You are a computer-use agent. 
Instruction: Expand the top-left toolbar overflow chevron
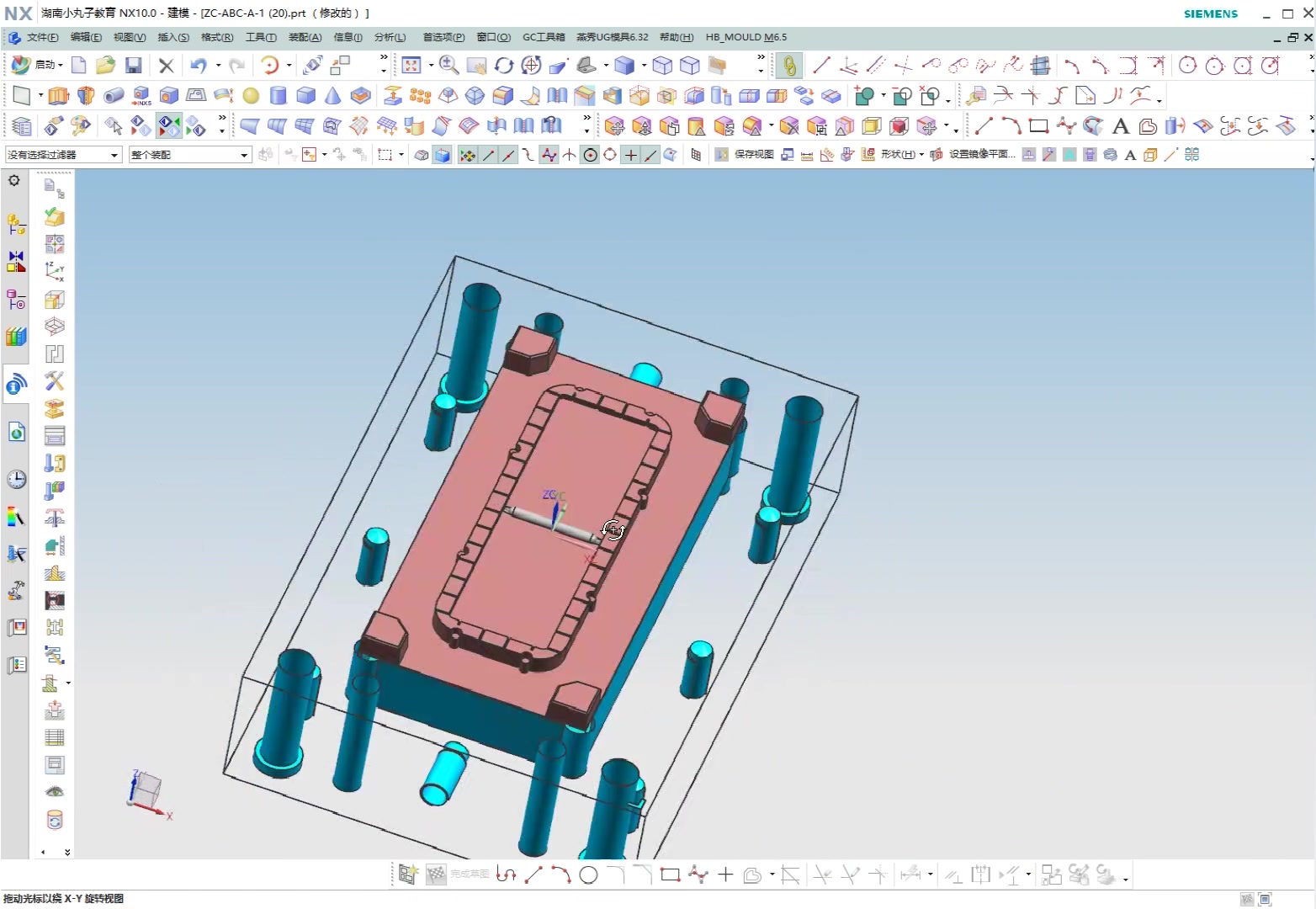(x=384, y=59)
